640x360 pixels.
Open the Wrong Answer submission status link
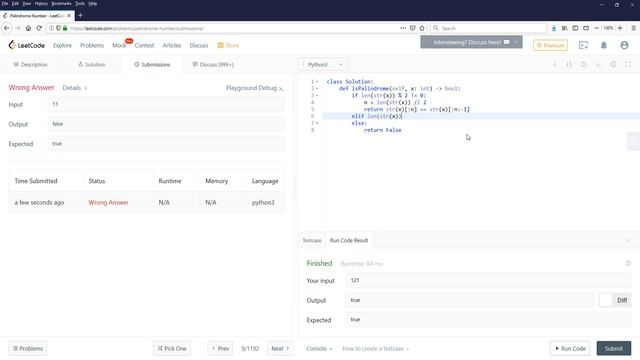[x=108, y=202]
